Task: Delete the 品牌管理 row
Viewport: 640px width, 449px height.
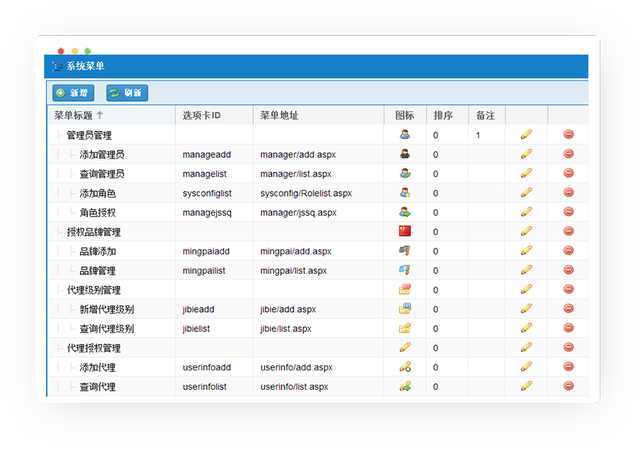Action: [568, 270]
